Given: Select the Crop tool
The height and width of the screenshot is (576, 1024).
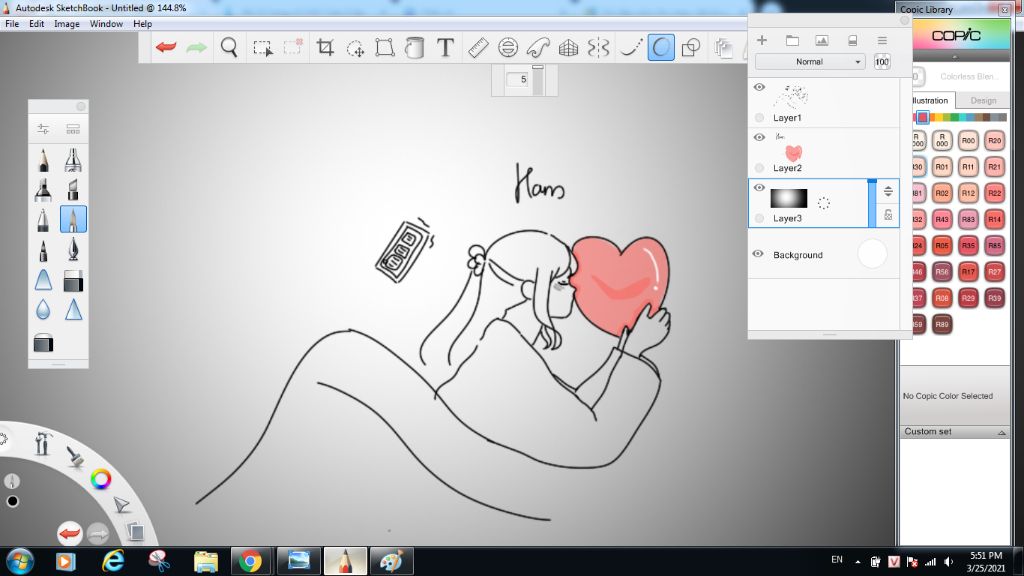Looking at the screenshot, I should [x=325, y=47].
